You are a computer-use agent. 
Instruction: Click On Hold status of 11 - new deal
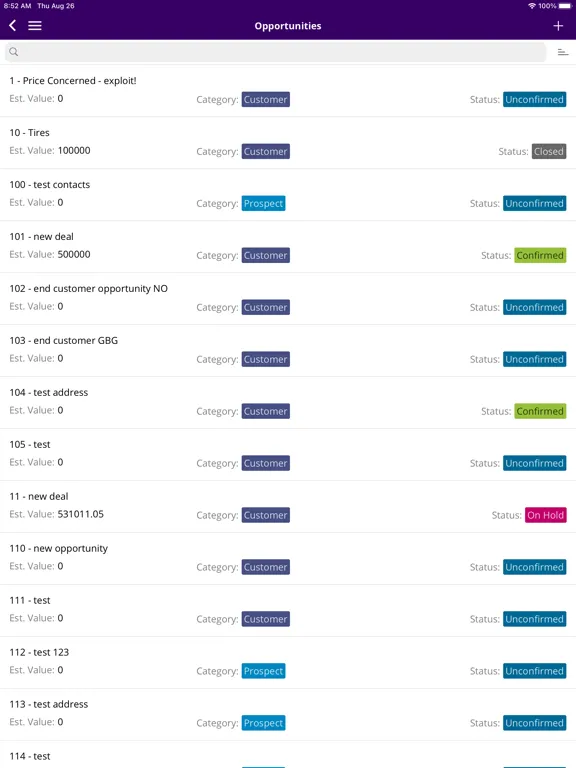tap(546, 515)
